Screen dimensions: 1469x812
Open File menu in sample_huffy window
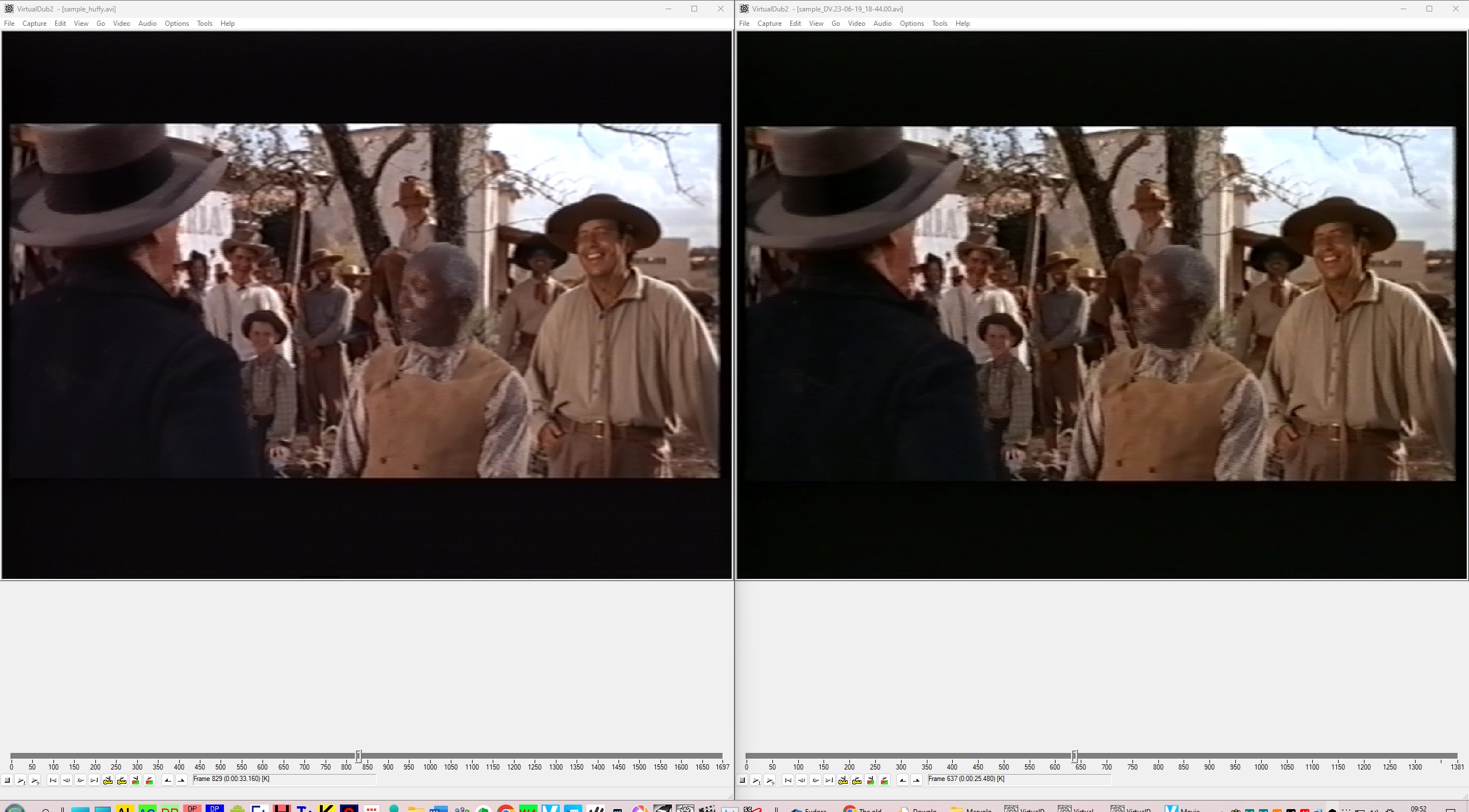point(9,24)
